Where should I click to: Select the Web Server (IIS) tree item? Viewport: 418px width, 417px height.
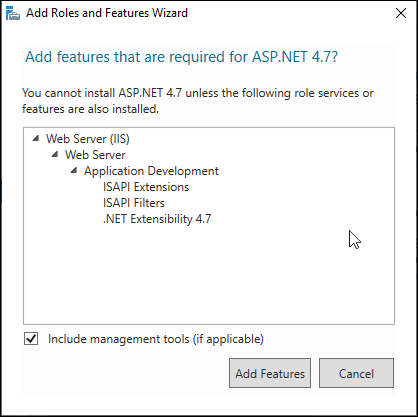(88, 139)
